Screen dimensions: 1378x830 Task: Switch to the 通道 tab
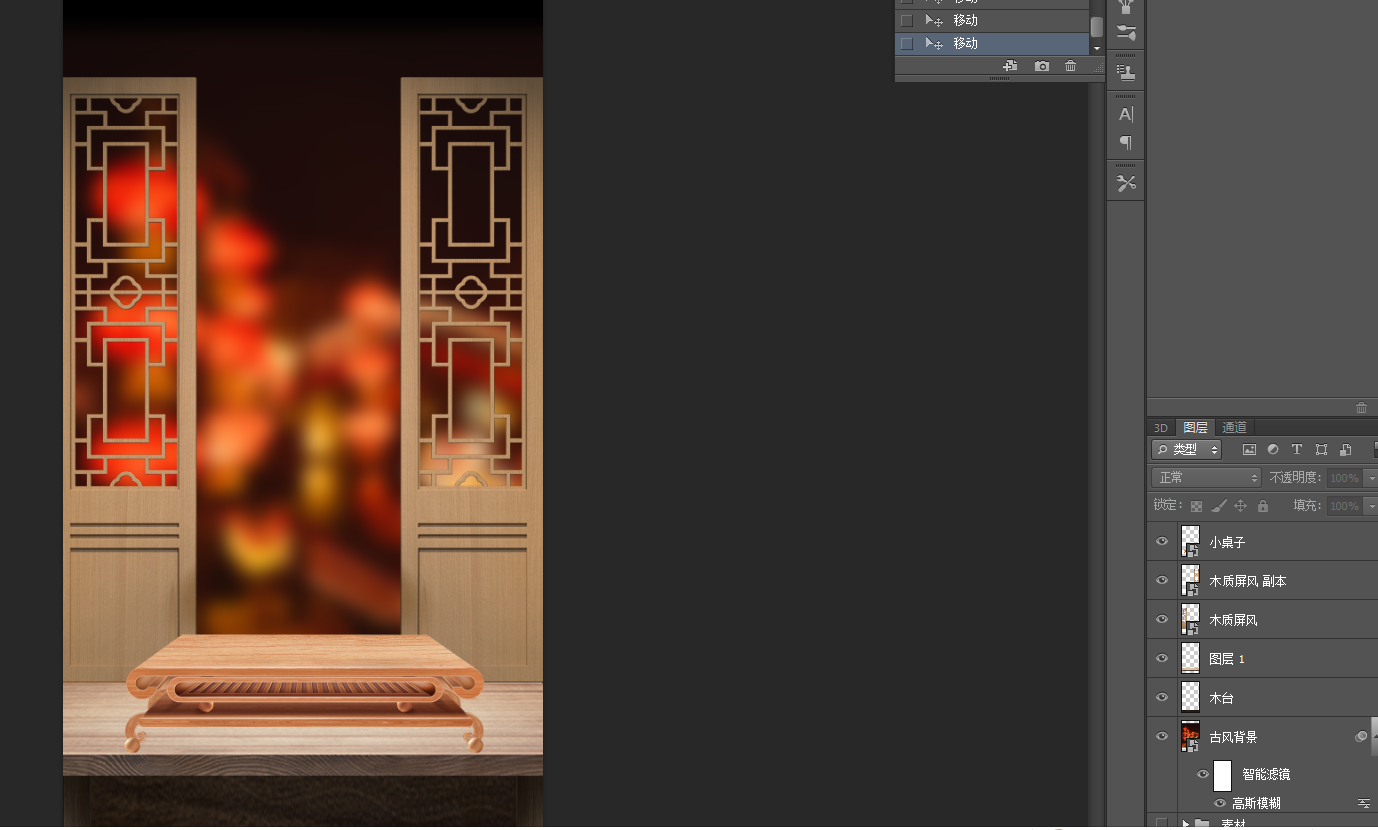[x=1235, y=427]
